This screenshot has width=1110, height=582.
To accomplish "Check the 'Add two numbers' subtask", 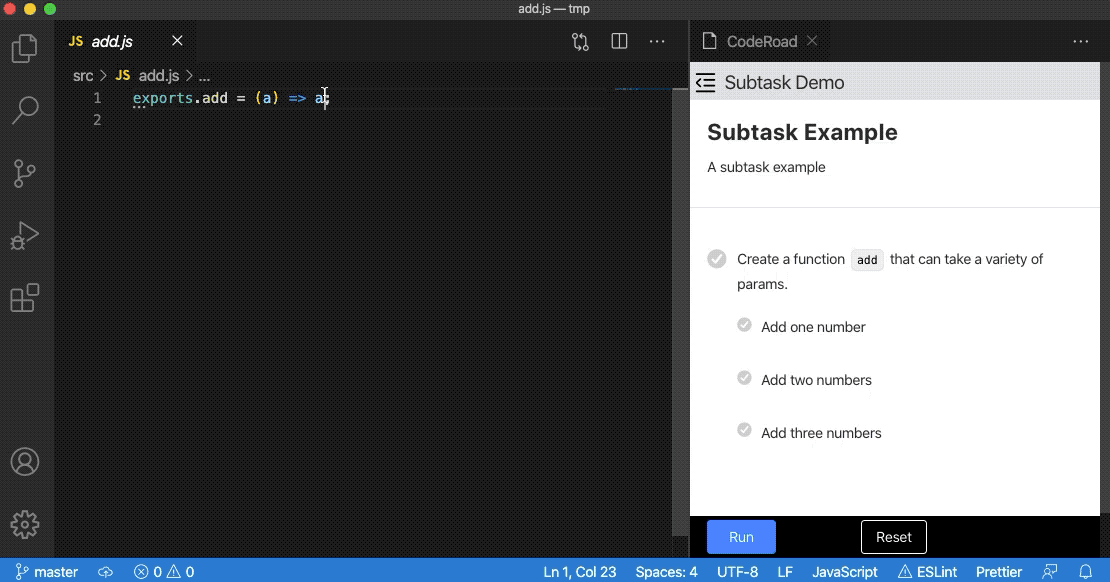I will (x=744, y=378).
